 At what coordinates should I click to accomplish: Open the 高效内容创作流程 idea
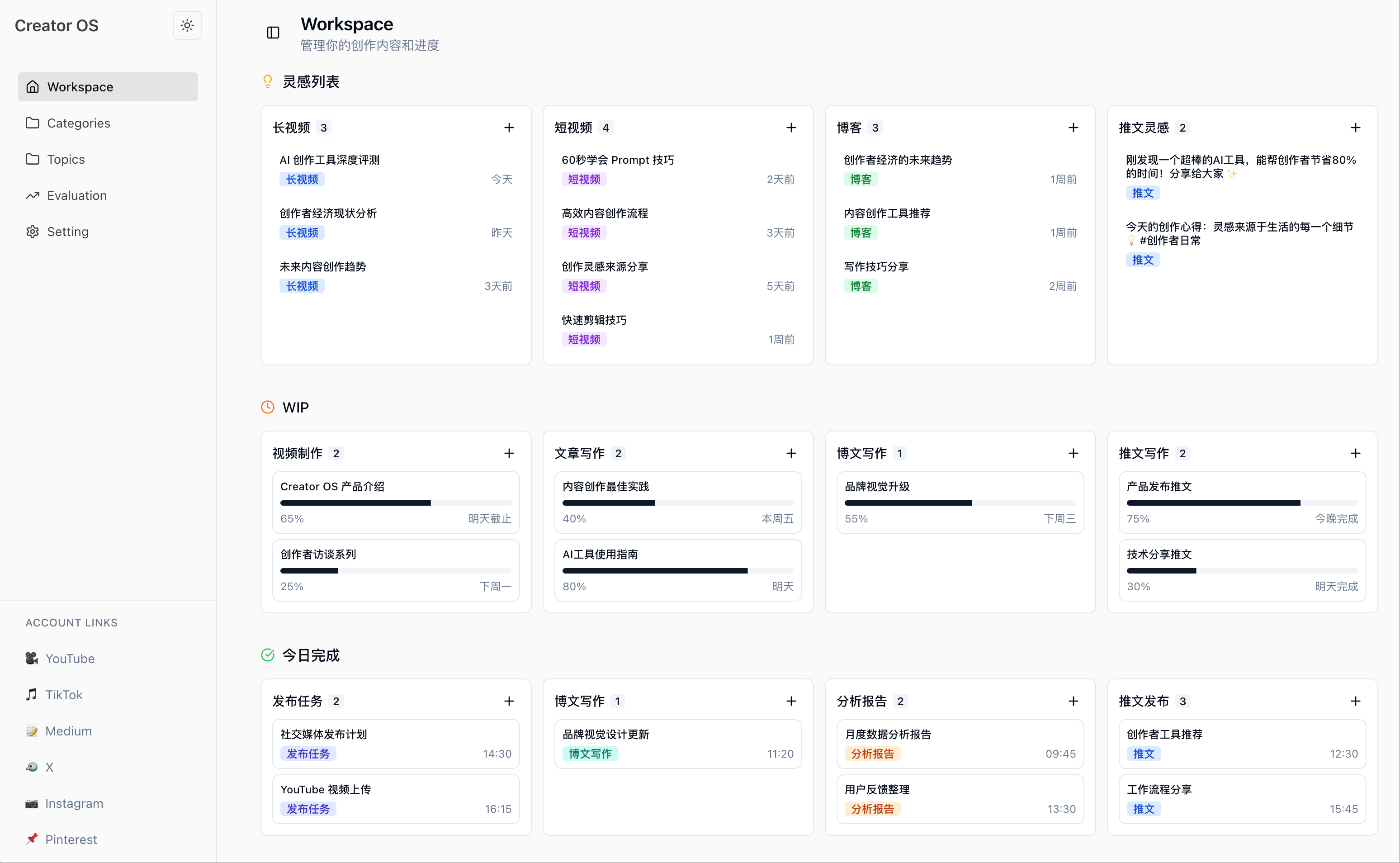coord(678,223)
